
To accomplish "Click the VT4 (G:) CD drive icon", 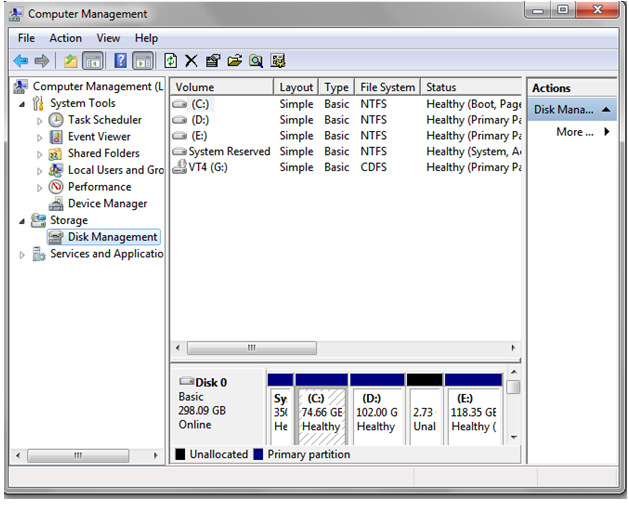I will tap(180, 167).
